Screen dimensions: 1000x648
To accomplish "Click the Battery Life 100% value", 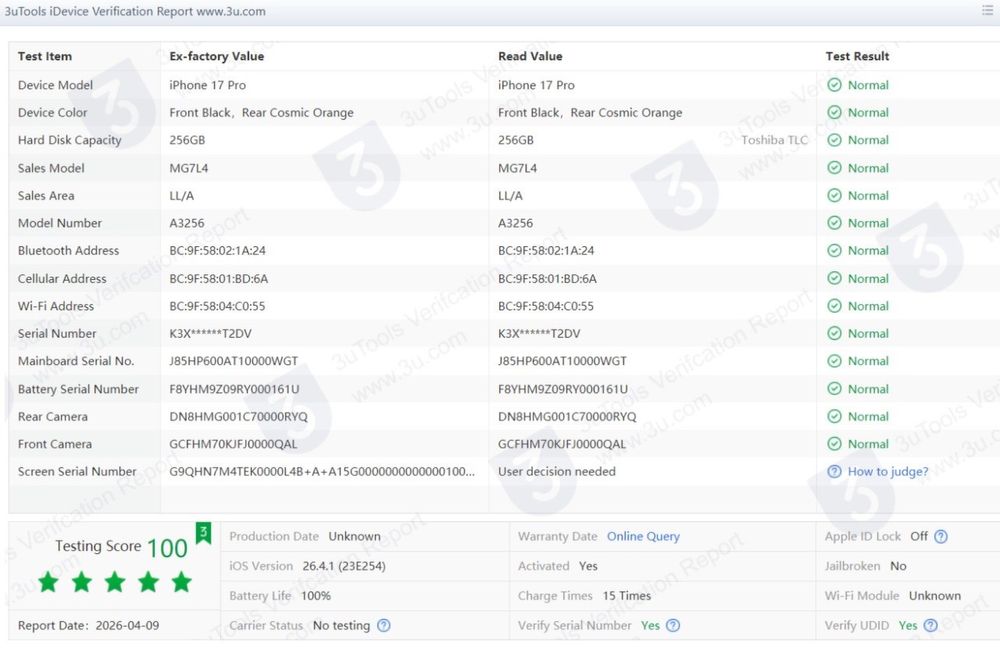I will tap(316, 595).
